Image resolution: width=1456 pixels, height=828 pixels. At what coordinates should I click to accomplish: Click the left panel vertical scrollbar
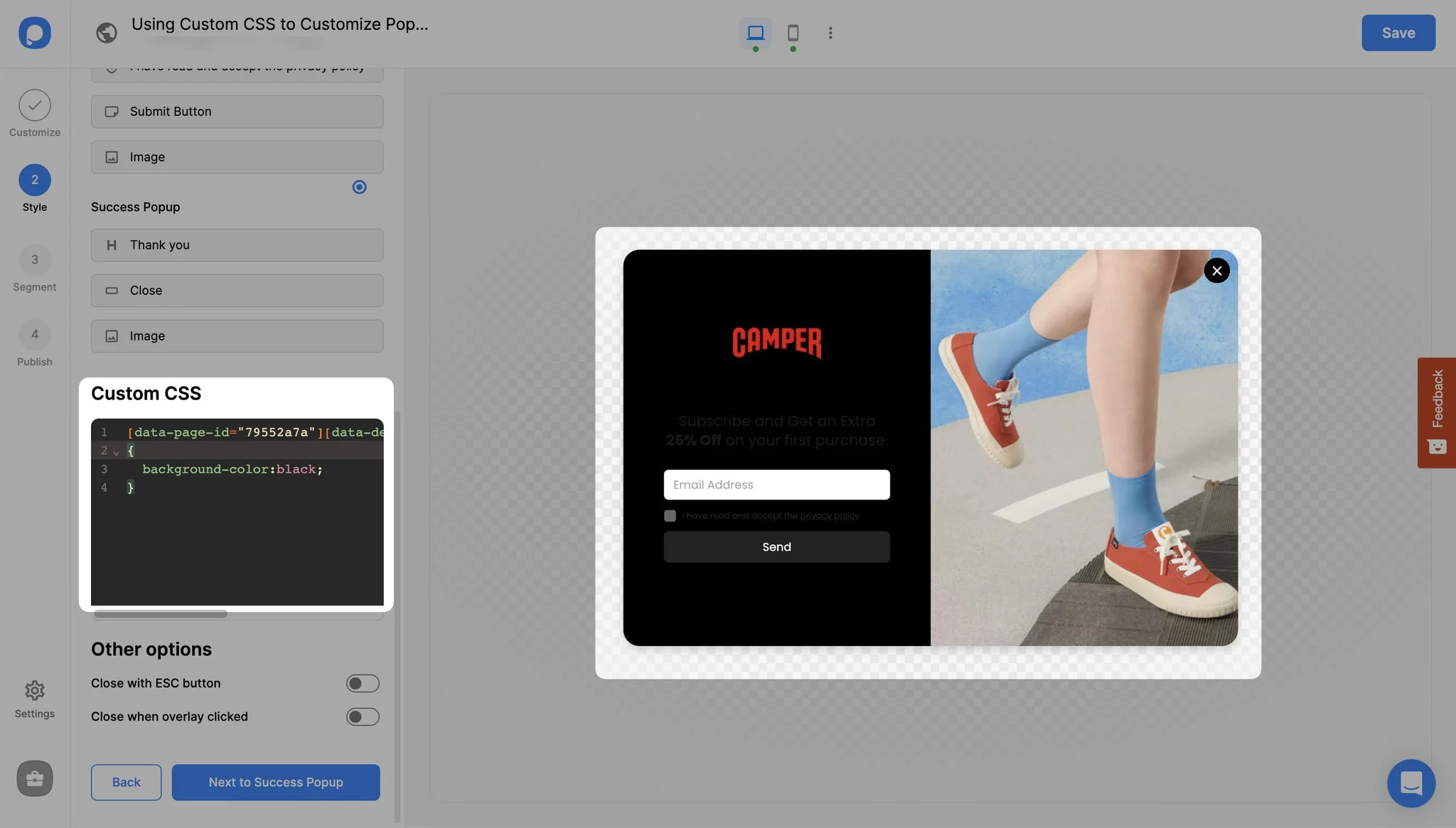pos(397,615)
